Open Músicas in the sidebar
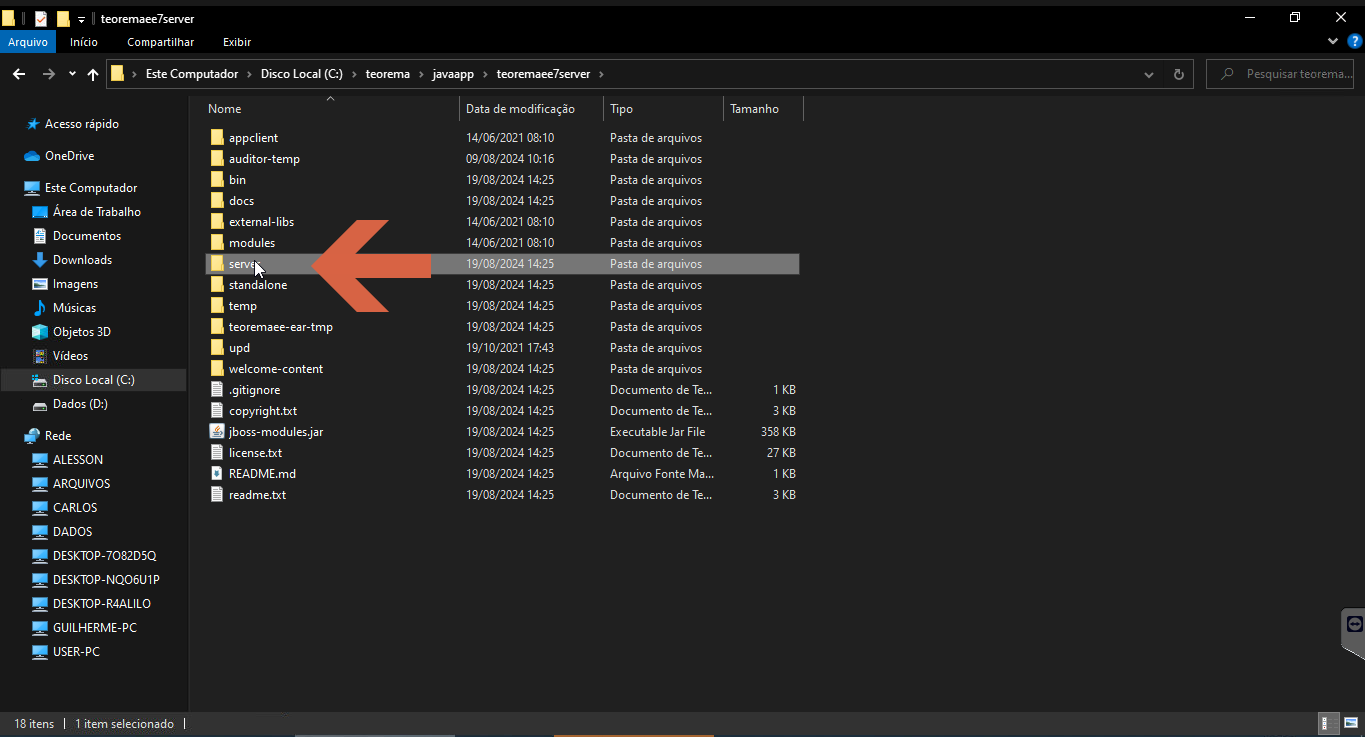Image resolution: width=1365 pixels, height=737 pixels. click(74, 308)
